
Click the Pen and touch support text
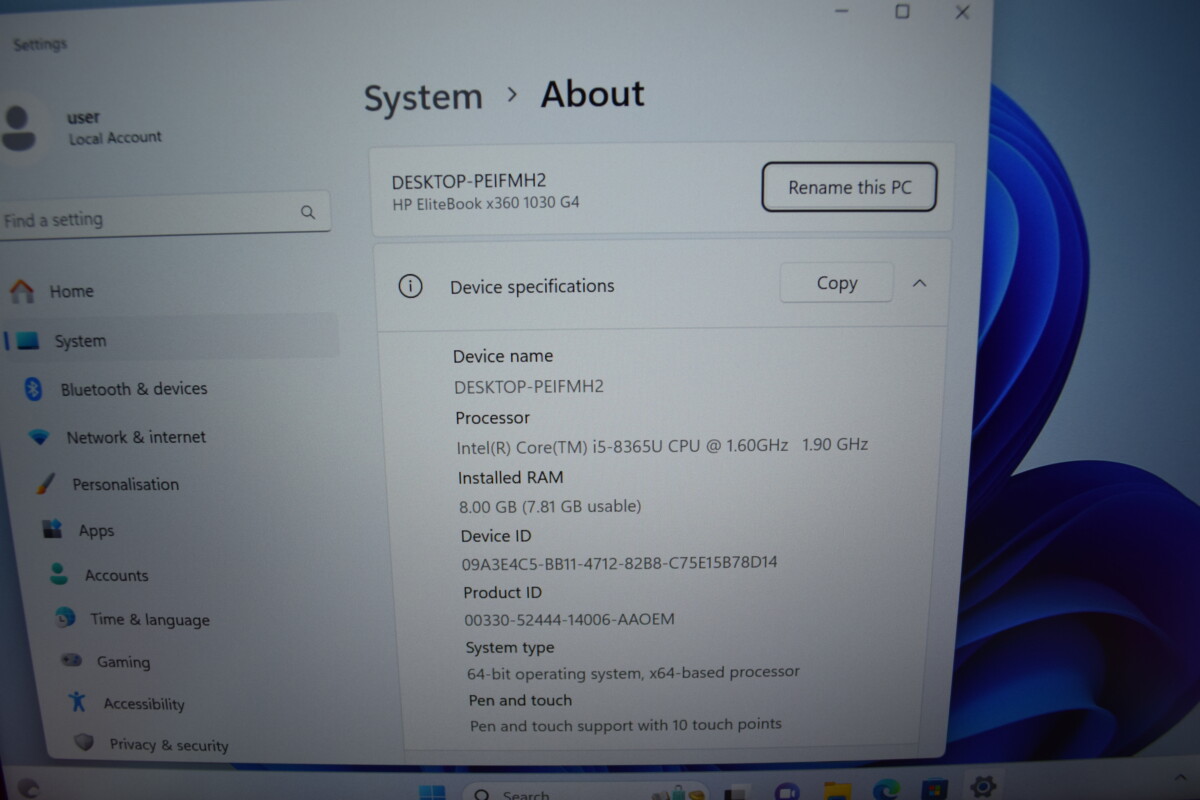(626, 724)
